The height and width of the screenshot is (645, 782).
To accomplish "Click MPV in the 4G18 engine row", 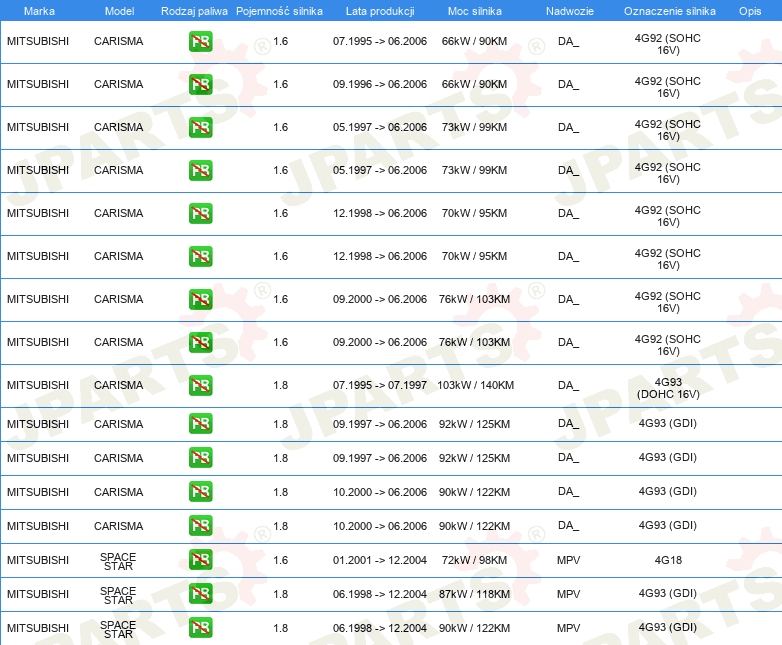I will [x=569, y=560].
